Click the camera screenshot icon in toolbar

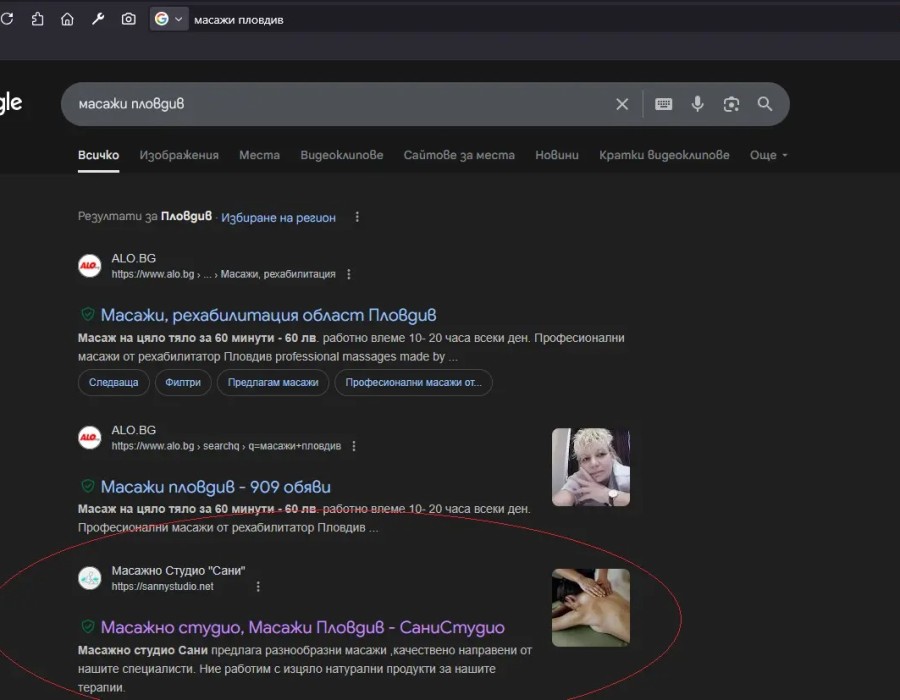(129, 19)
